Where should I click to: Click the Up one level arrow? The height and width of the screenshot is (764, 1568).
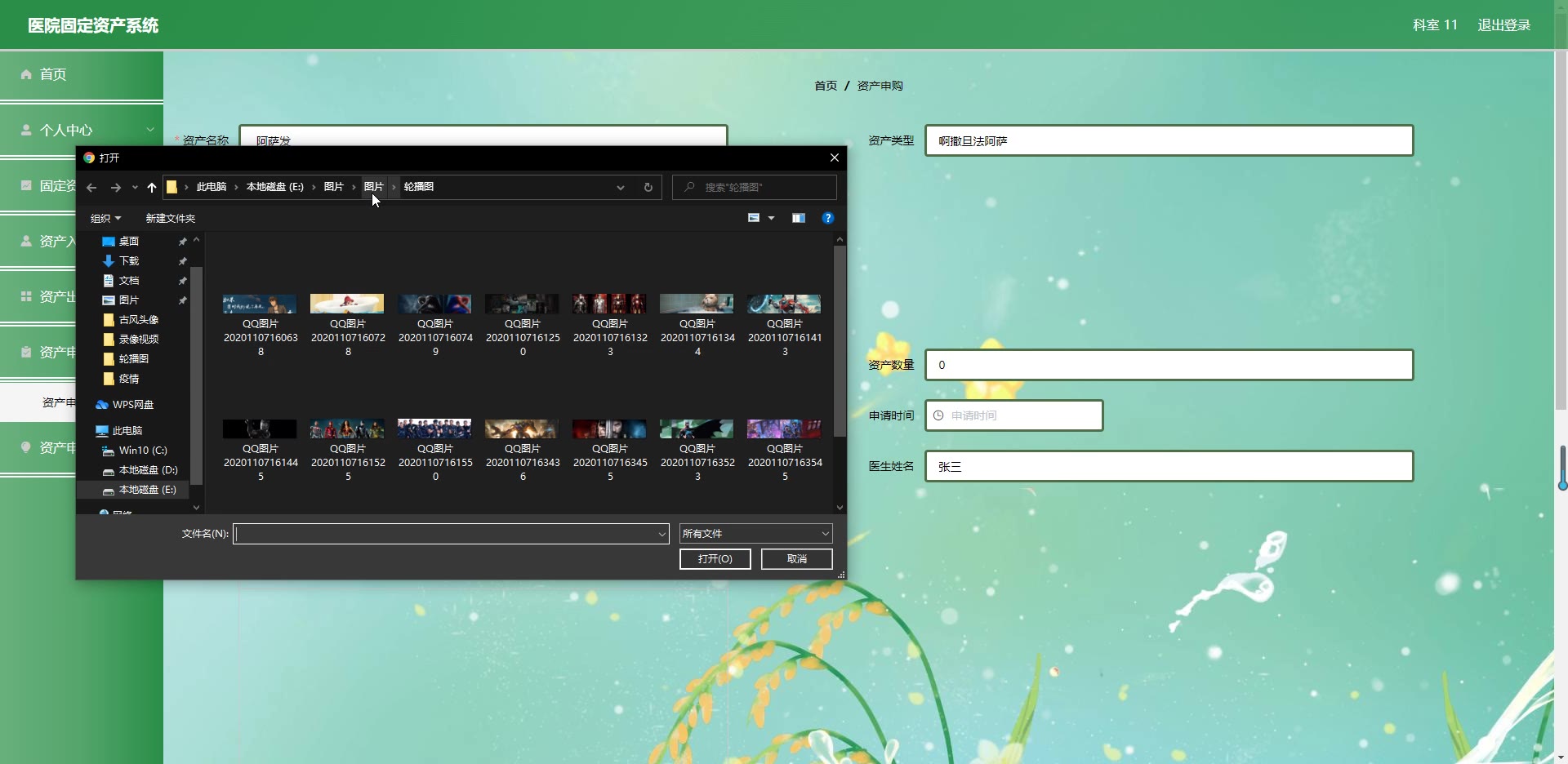[x=152, y=188]
